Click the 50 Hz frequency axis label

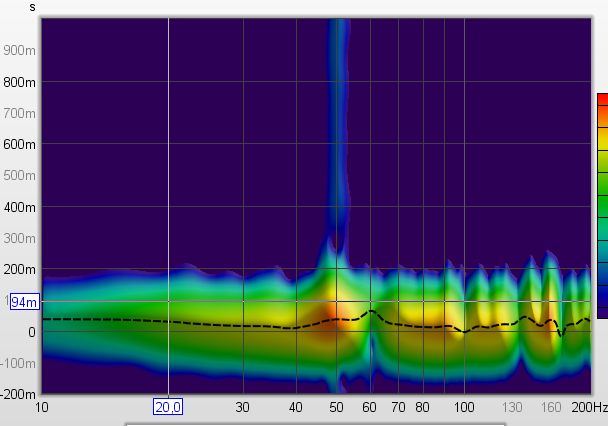click(336, 407)
